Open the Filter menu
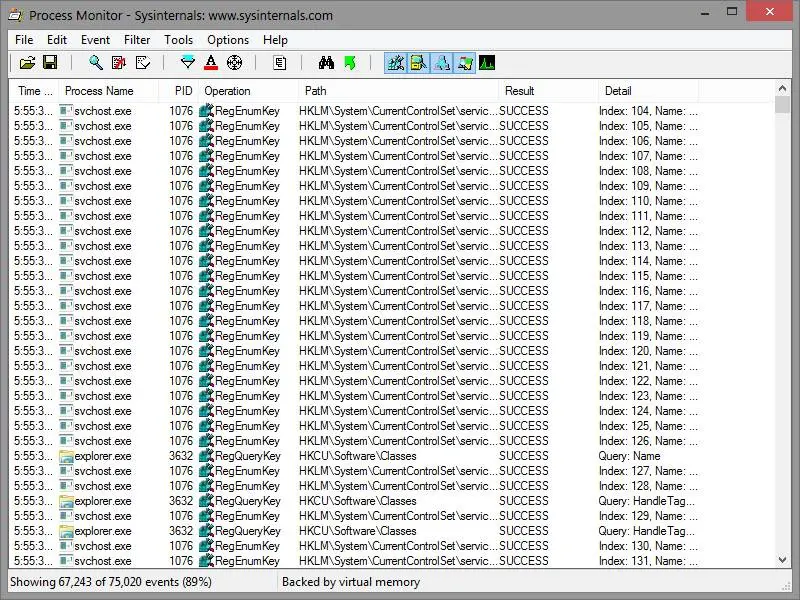 (137, 40)
